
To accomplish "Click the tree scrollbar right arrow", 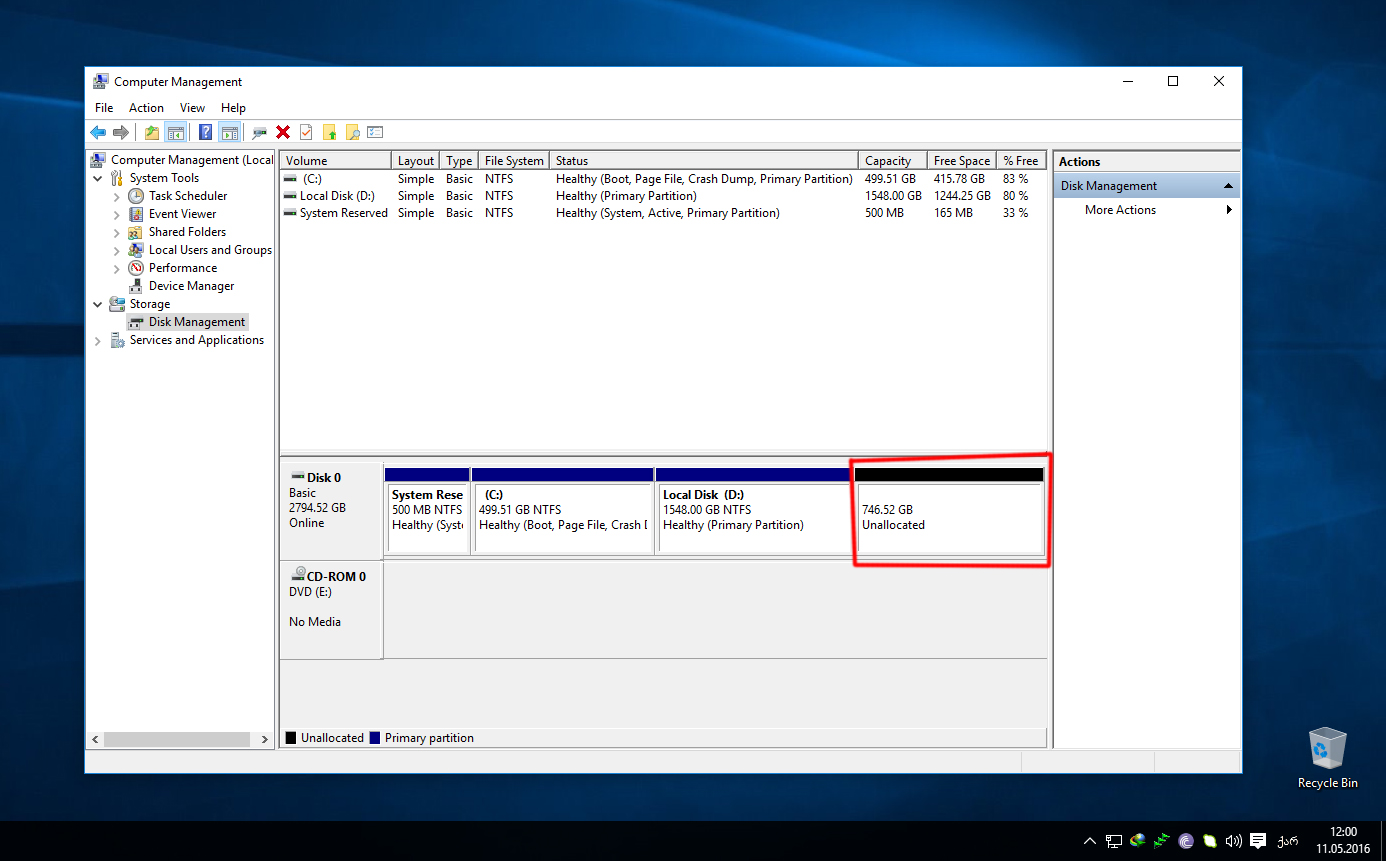I will (x=265, y=740).
